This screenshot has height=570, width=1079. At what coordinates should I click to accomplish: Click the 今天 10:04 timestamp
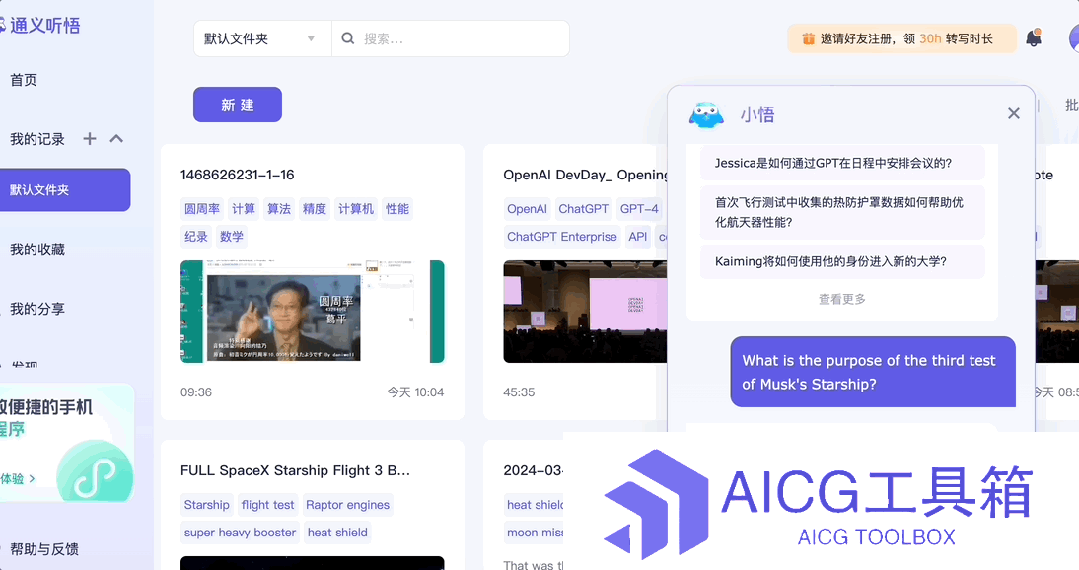[416, 392]
